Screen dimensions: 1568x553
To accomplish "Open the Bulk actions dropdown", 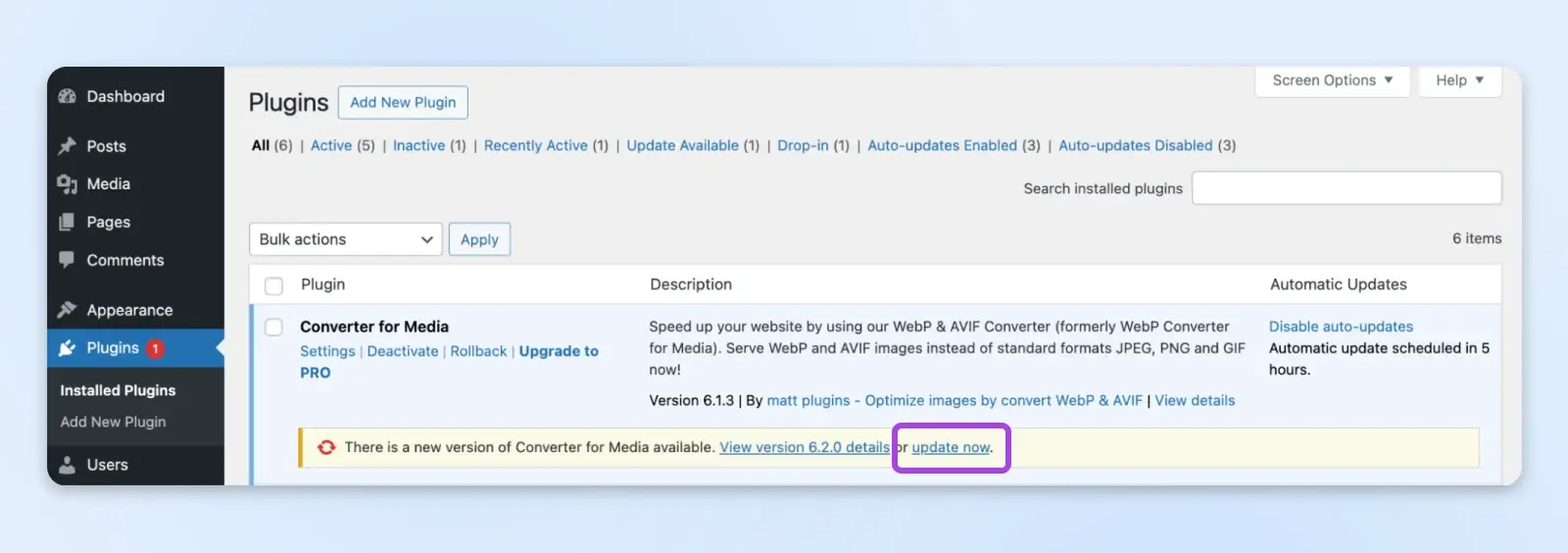I will point(345,239).
